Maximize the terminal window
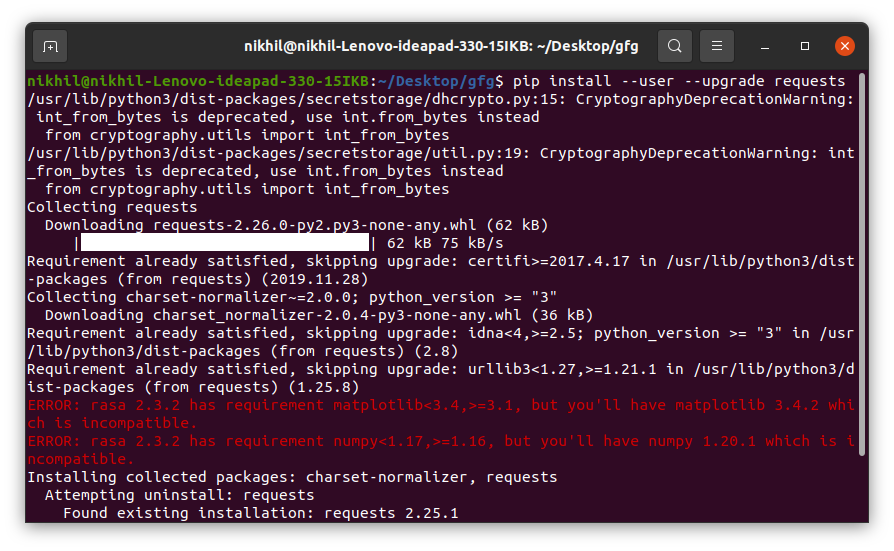 click(804, 46)
